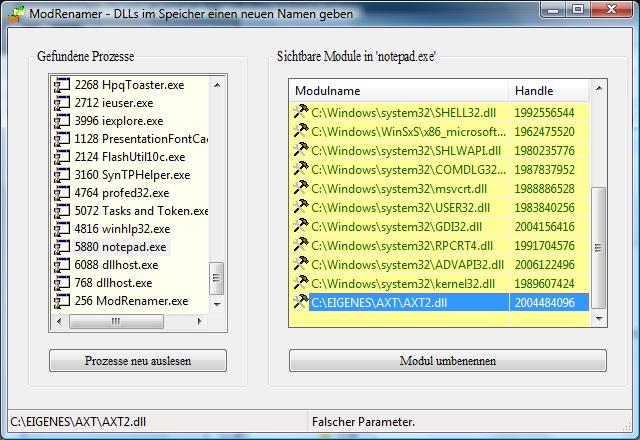This screenshot has width=640, height=440.
Task: Click module list scroll down arrow
Action: (599, 318)
